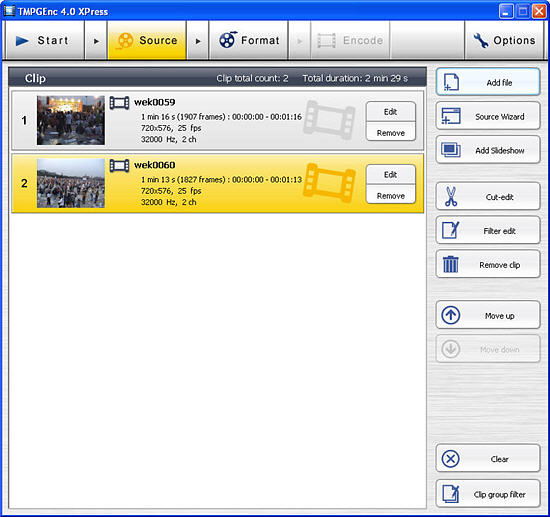Click the film strip icon beside wek0059

coord(119,103)
